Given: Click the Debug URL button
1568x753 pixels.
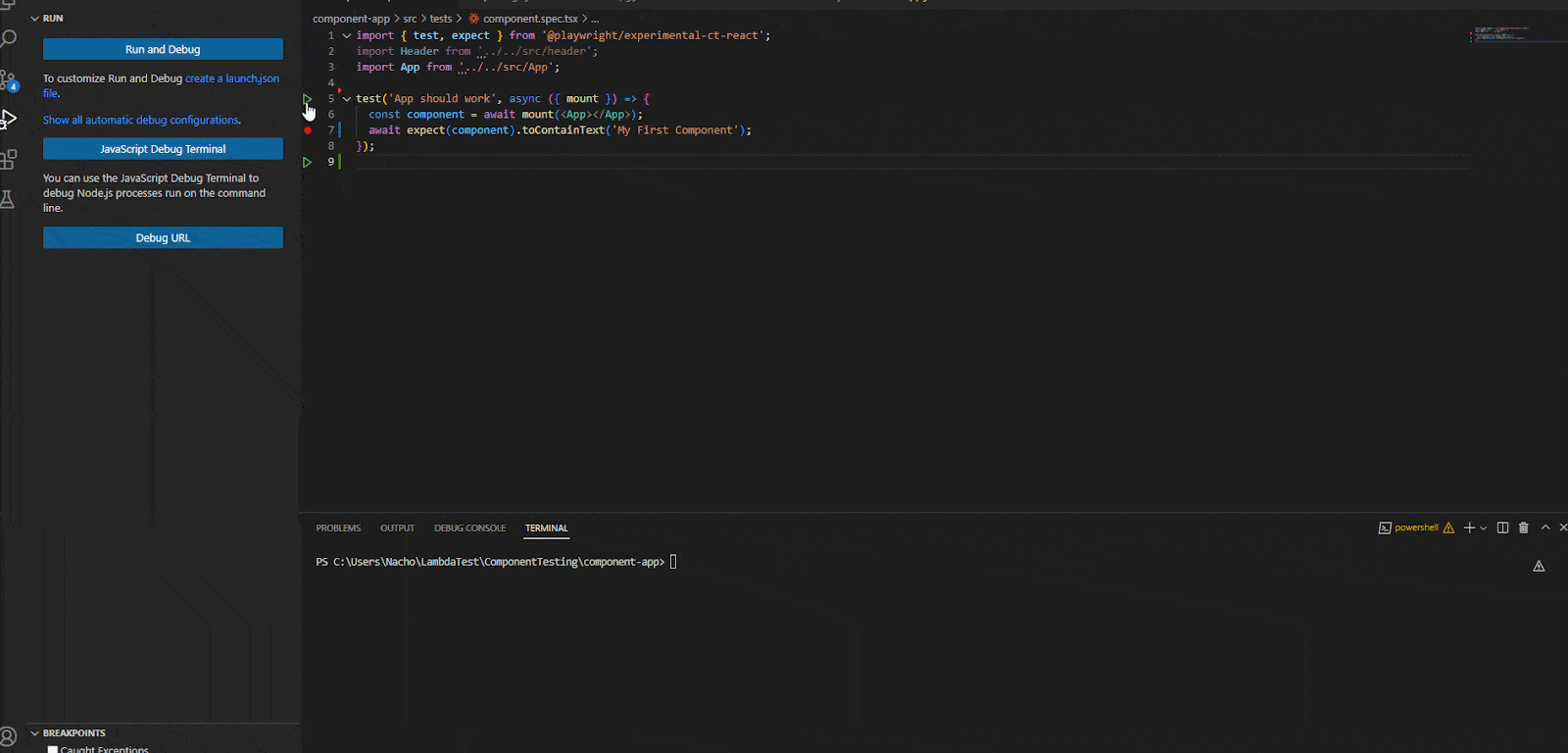Looking at the screenshot, I should (x=163, y=237).
